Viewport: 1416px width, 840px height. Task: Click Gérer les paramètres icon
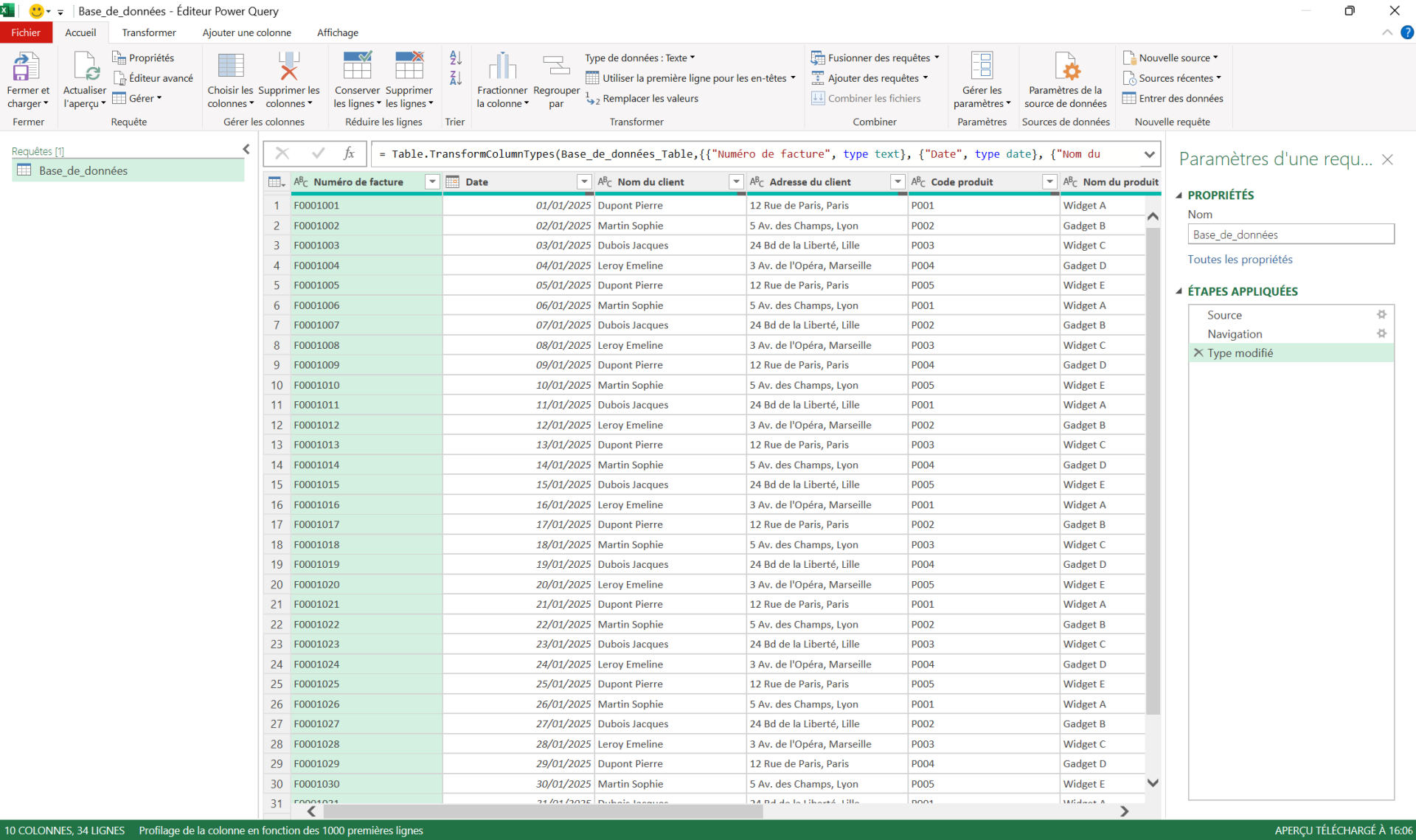[982, 67]
